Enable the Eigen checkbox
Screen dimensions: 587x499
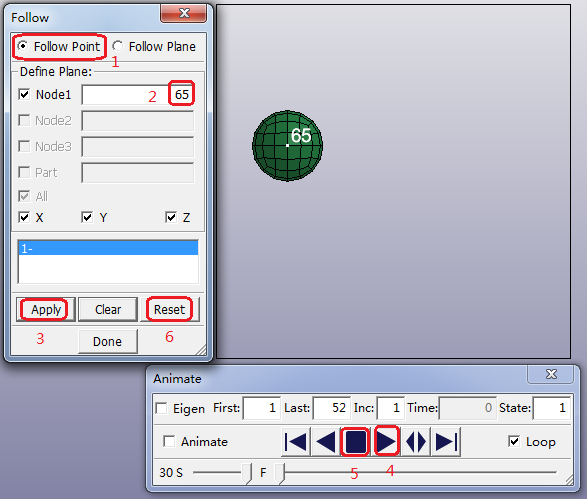(161, 408)
